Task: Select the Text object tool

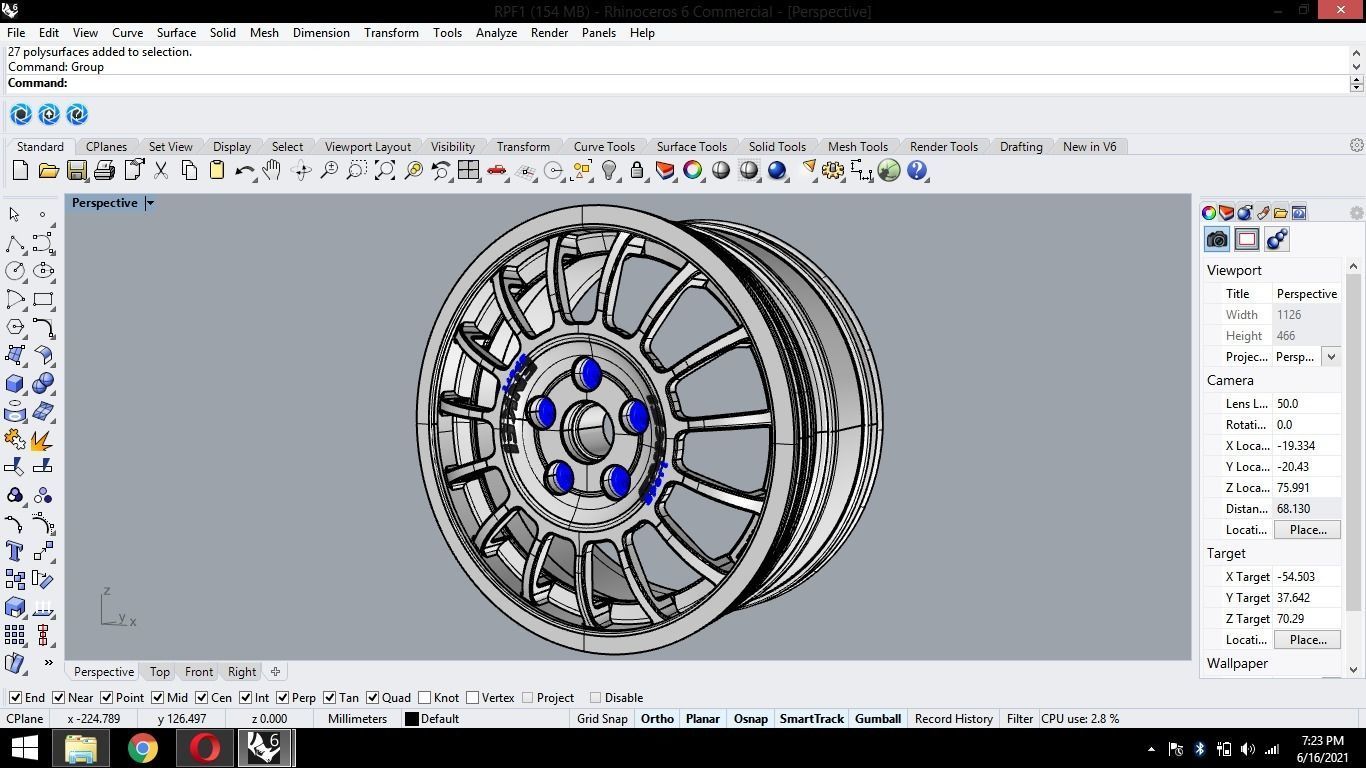Action: [15, 552]
